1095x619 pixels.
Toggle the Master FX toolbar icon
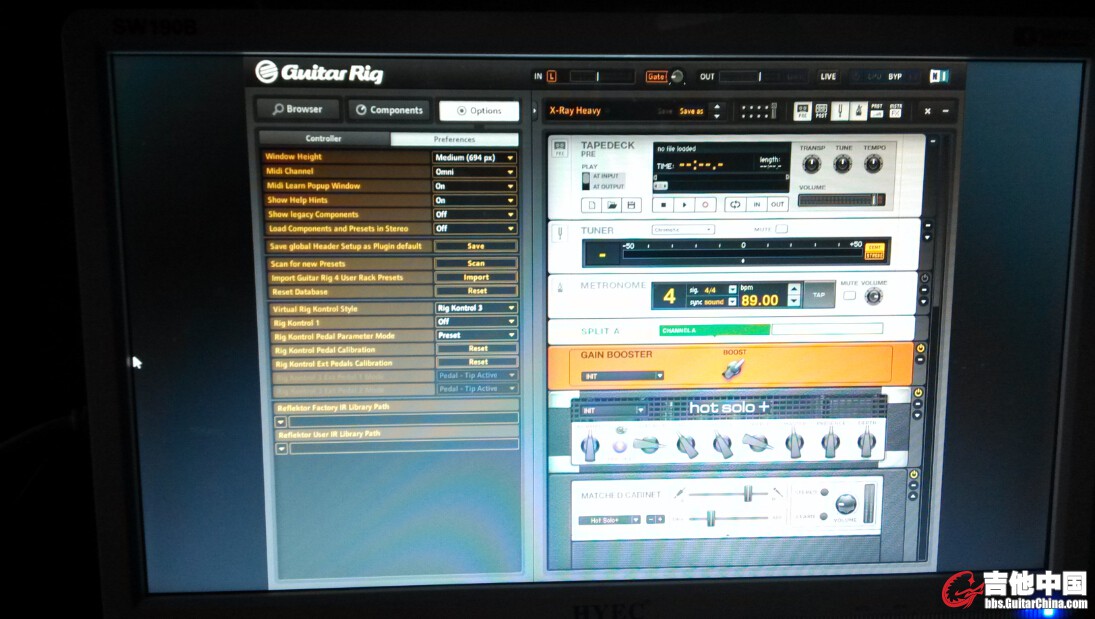(895, 110)
